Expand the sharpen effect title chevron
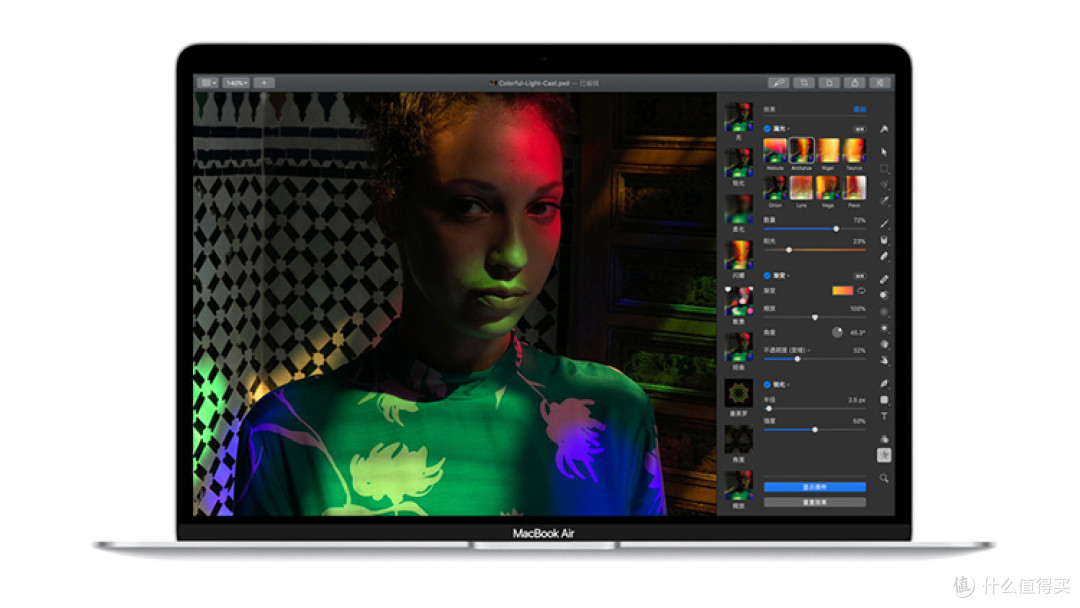 [789, 384]
